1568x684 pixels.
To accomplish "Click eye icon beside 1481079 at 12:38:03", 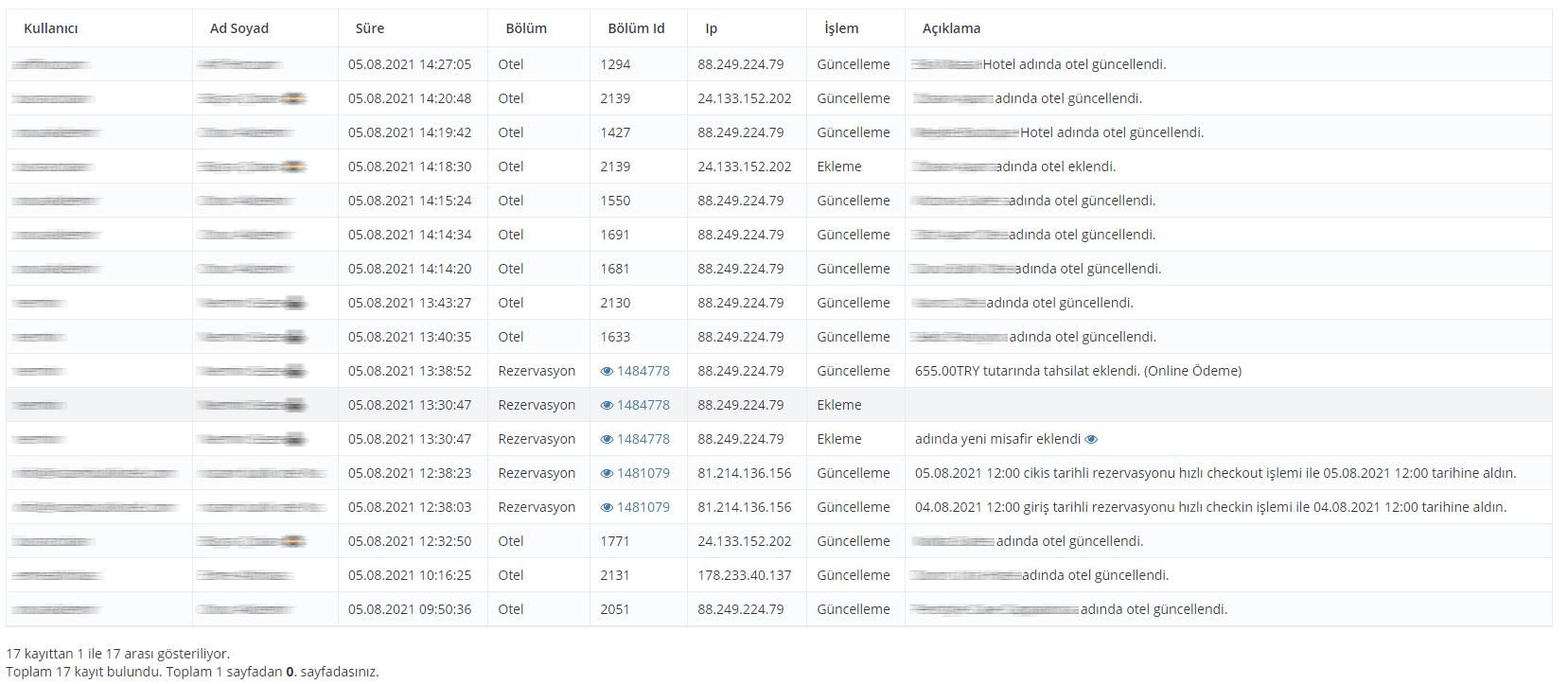I will pyautogui.click(x=607, y=507).
